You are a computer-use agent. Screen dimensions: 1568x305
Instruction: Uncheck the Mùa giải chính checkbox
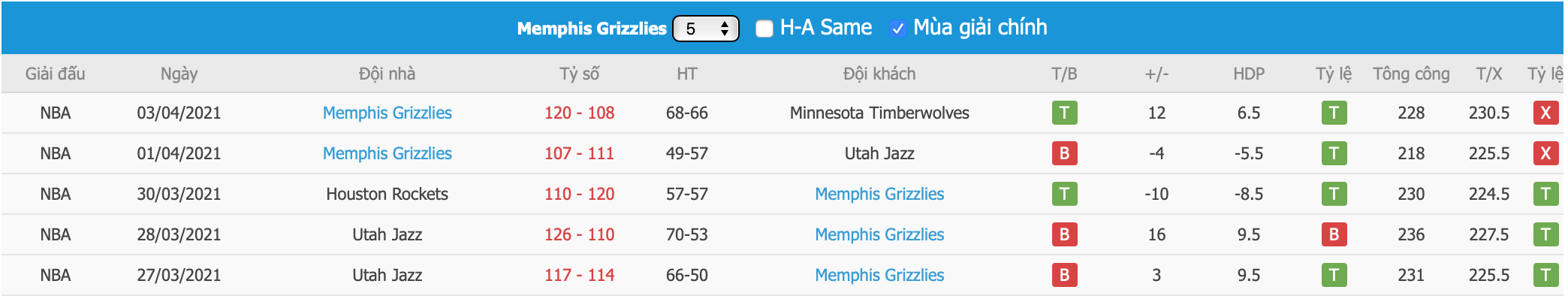tap(897, 29)
